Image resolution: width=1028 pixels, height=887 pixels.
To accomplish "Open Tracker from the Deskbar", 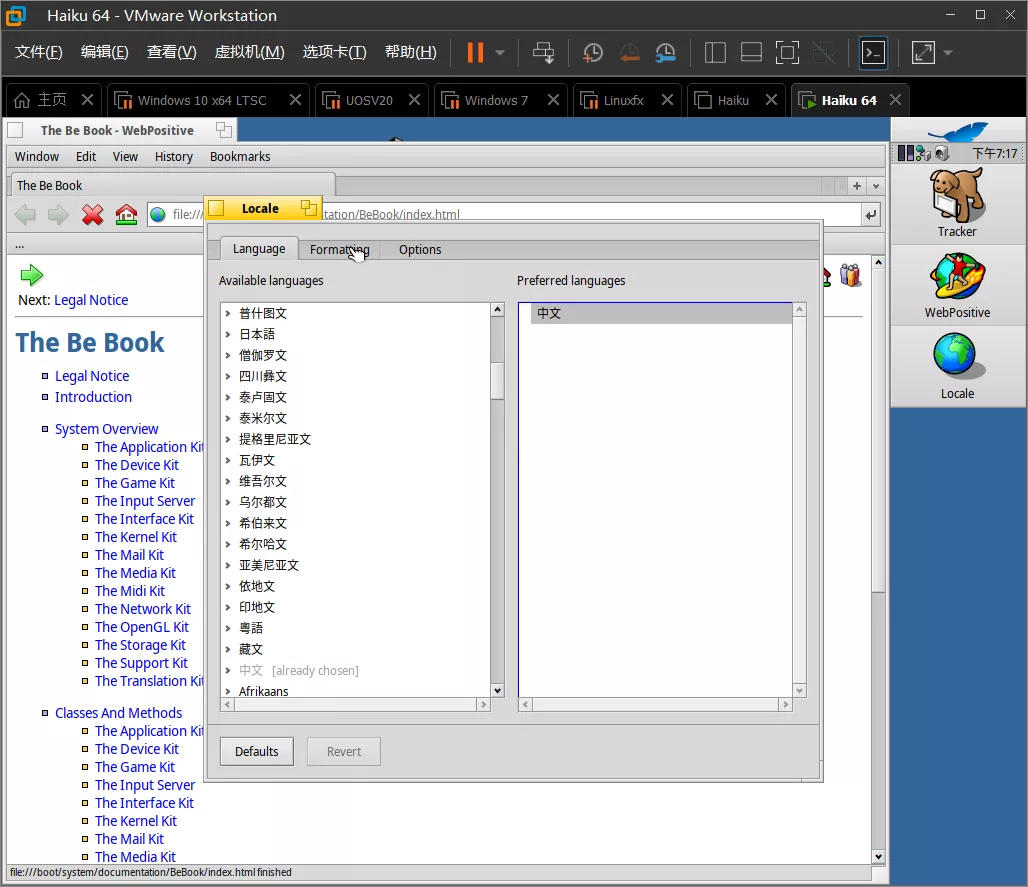I will click(x=956, y=203).
